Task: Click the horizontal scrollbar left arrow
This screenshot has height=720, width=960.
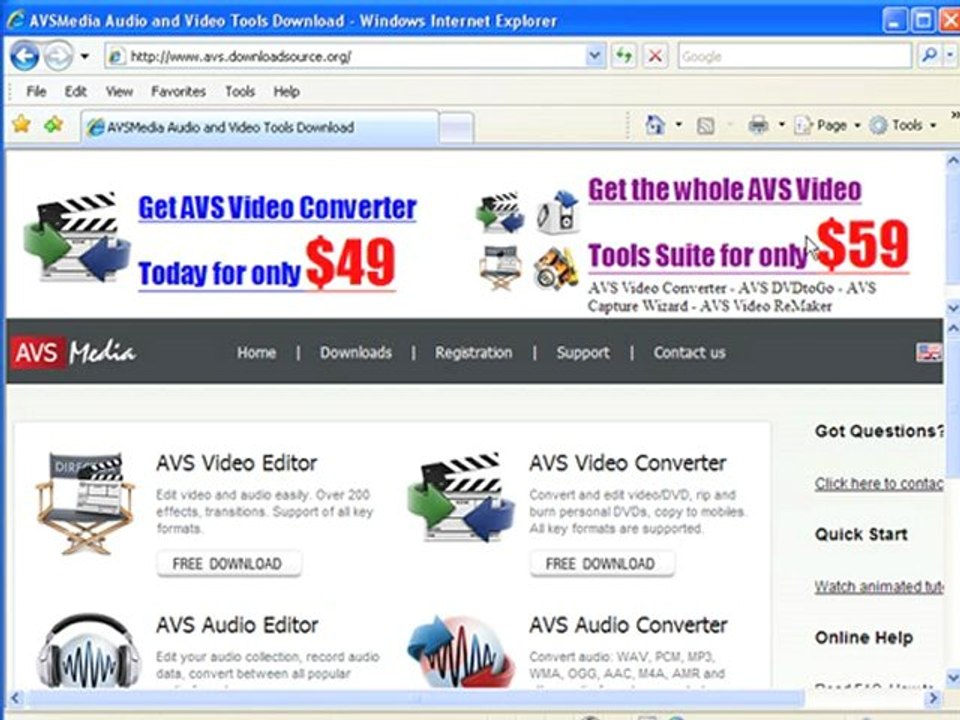Action: point(15,698)
